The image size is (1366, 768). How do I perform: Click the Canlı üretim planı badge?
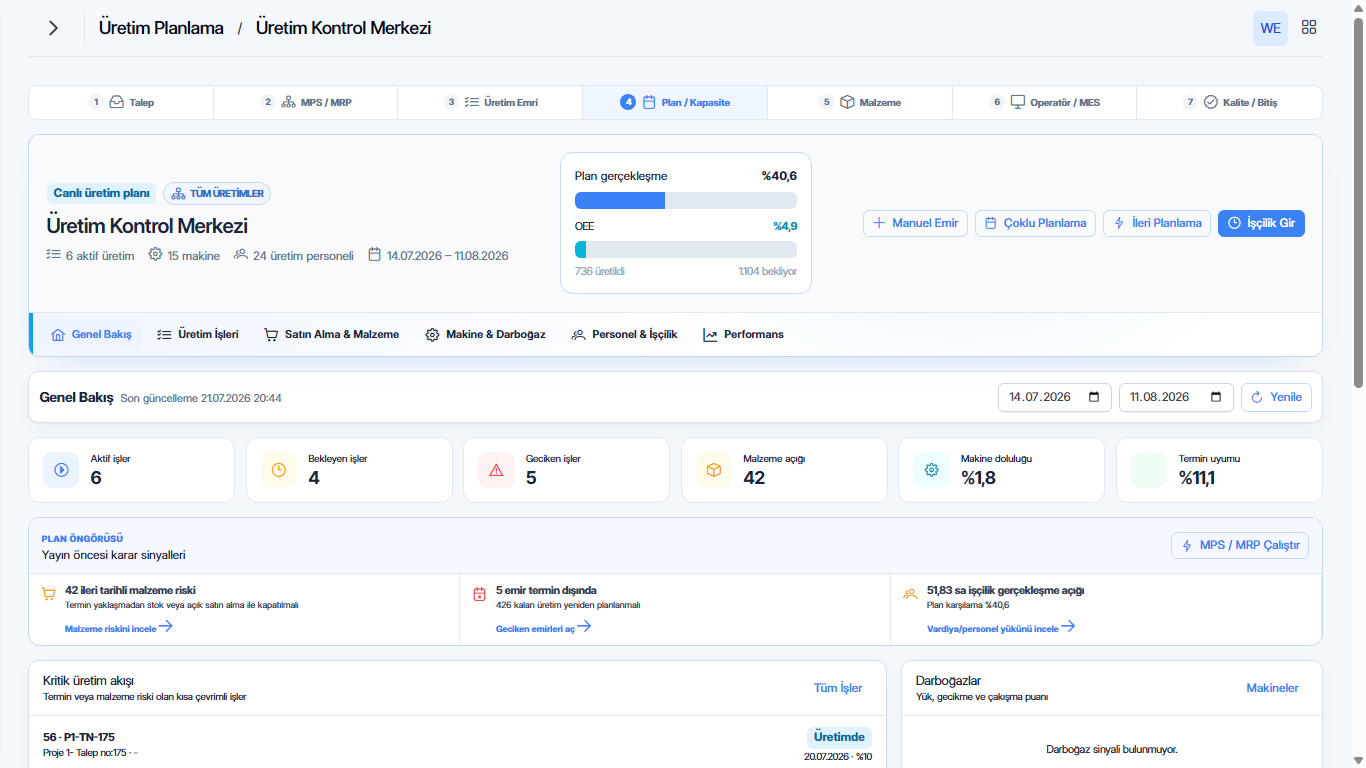click(102, 193)
